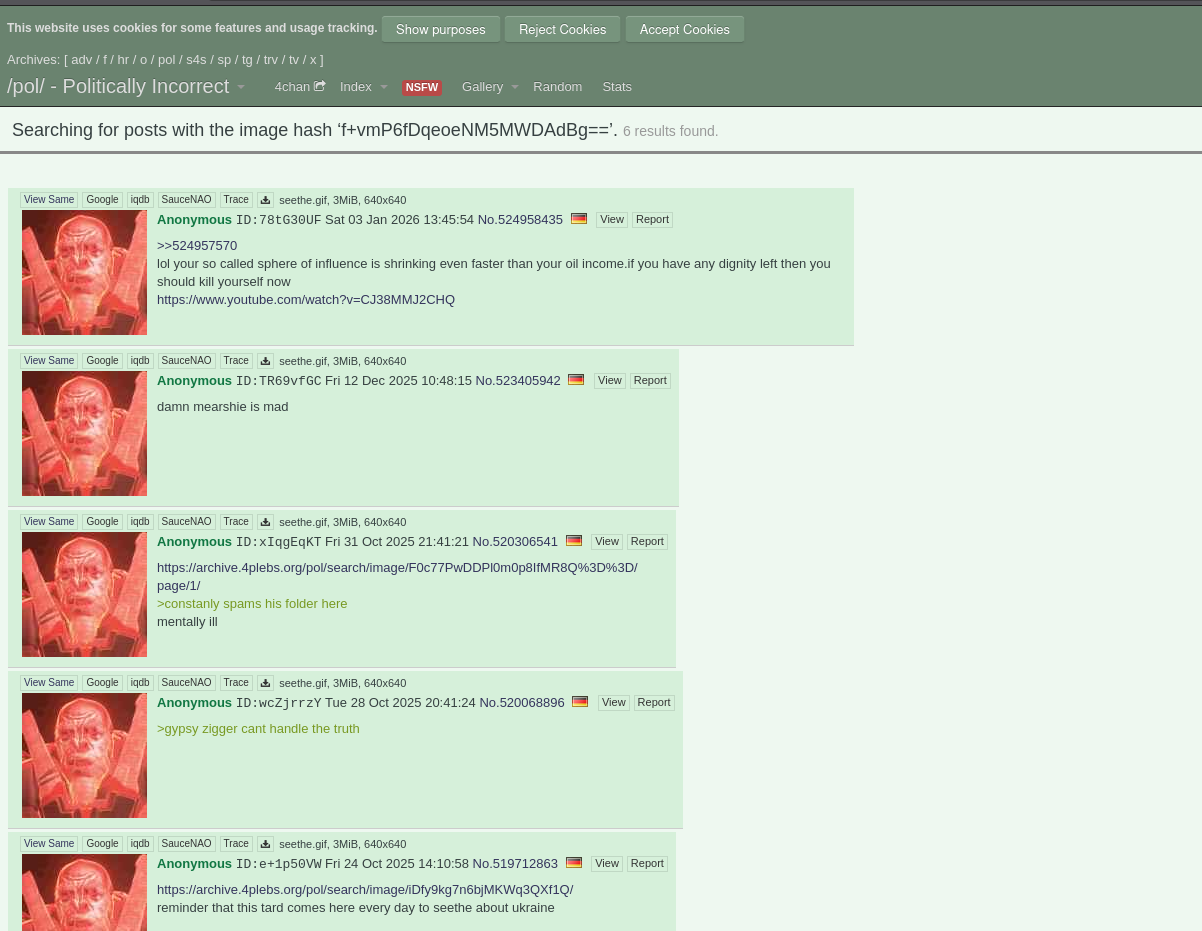This screenshot has height=931, width=1202.
Task: Follow quote link >>524957570
Action: (197, 246)
